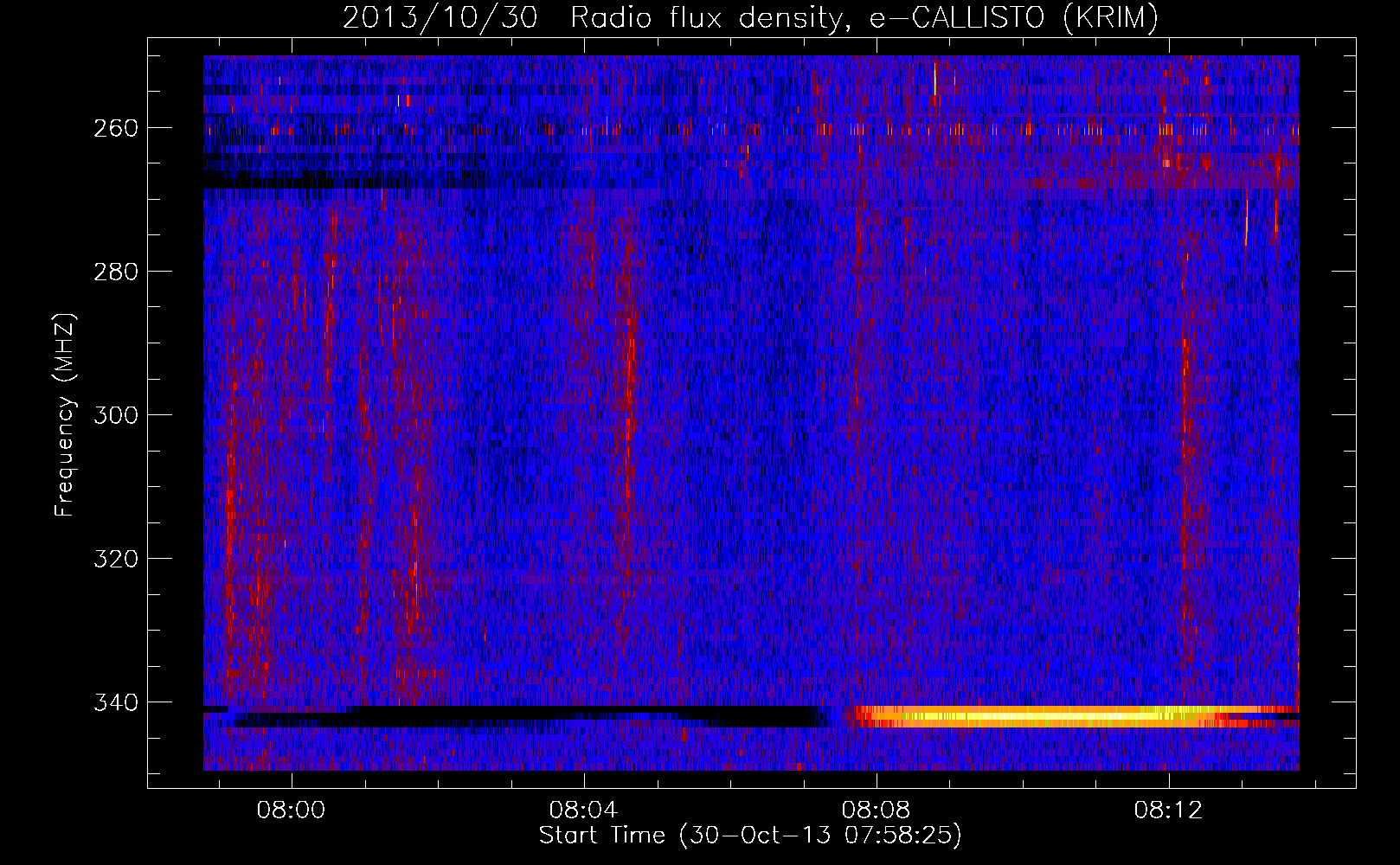This screenshot has height=865, width=1400.
Task: Select the 320 frequency tick label
Action: [x=115, y=559]
